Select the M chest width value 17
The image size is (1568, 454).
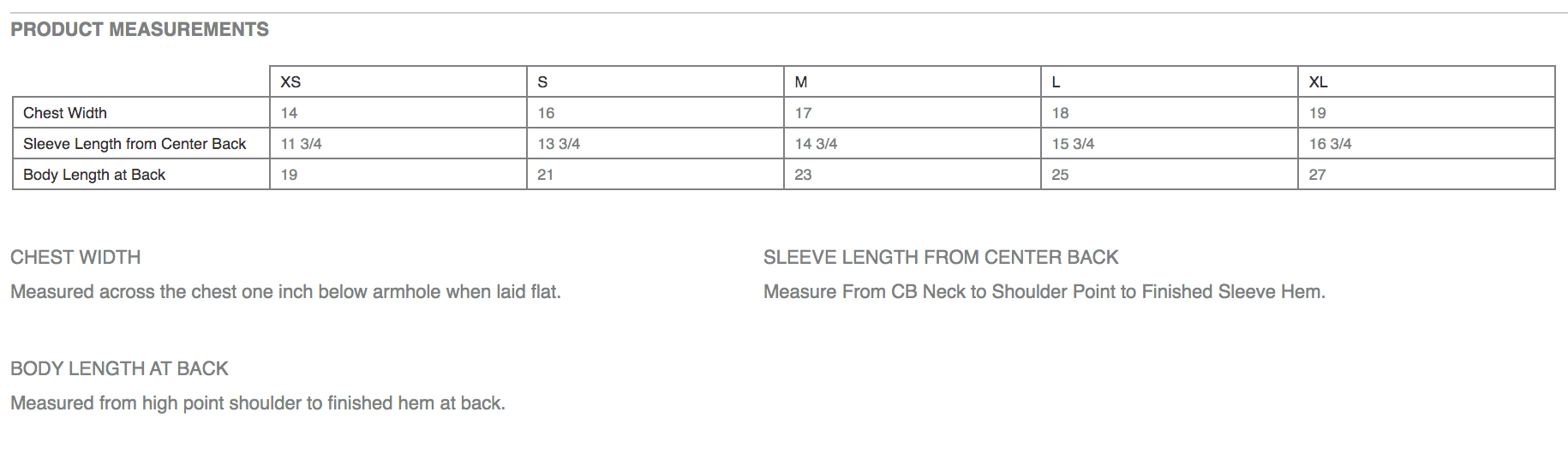click(x=803, y=113)
